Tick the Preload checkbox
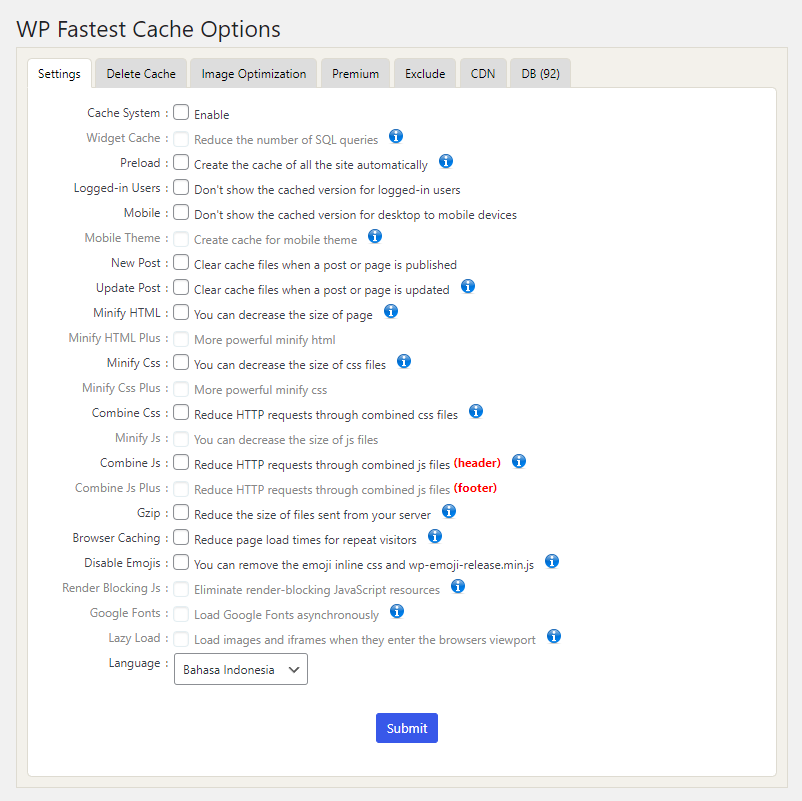The width and height of the screenshot is (802, 801). [181, 162]
